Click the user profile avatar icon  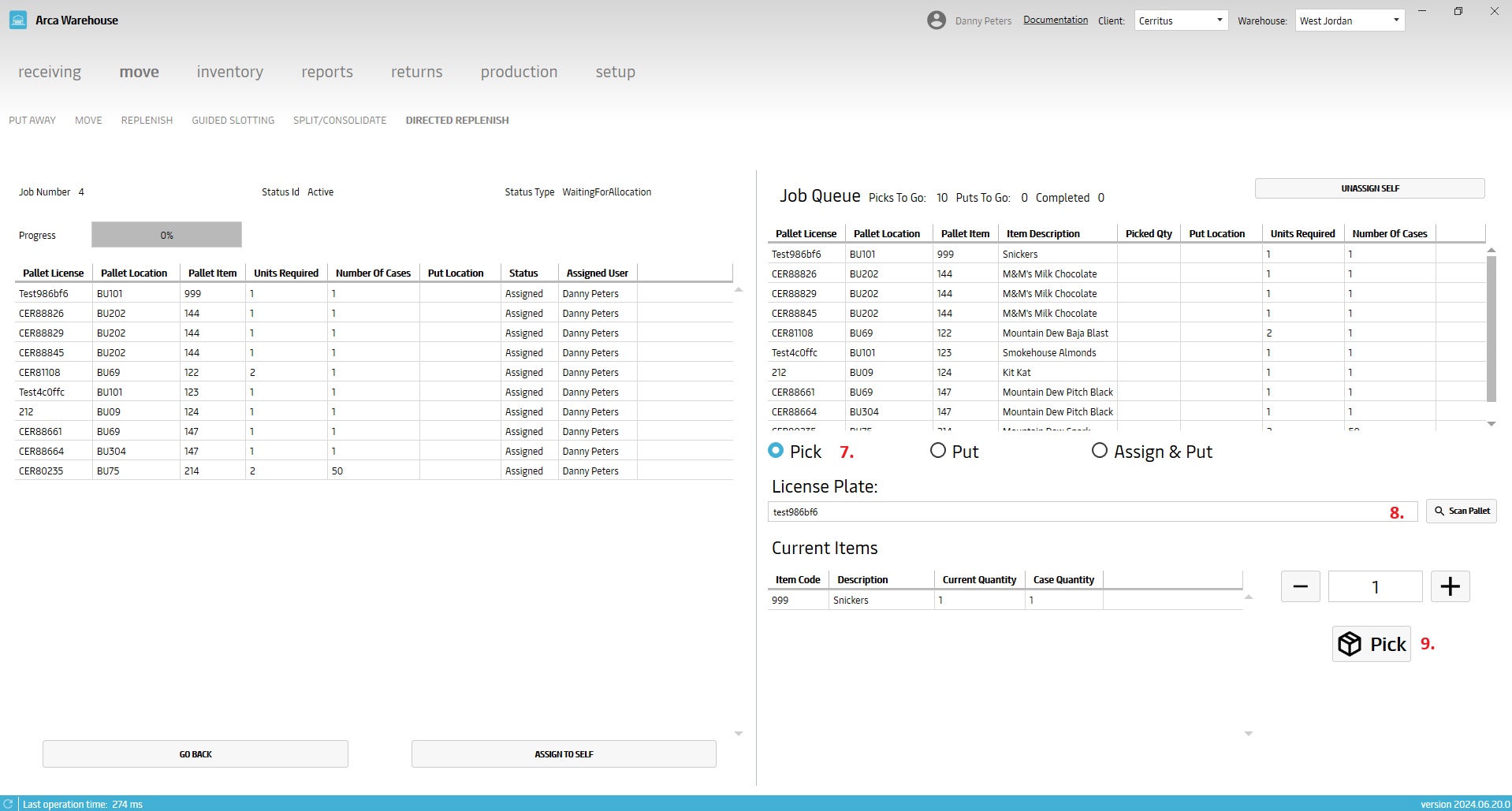pyautogui.click(x=937, y=20)
